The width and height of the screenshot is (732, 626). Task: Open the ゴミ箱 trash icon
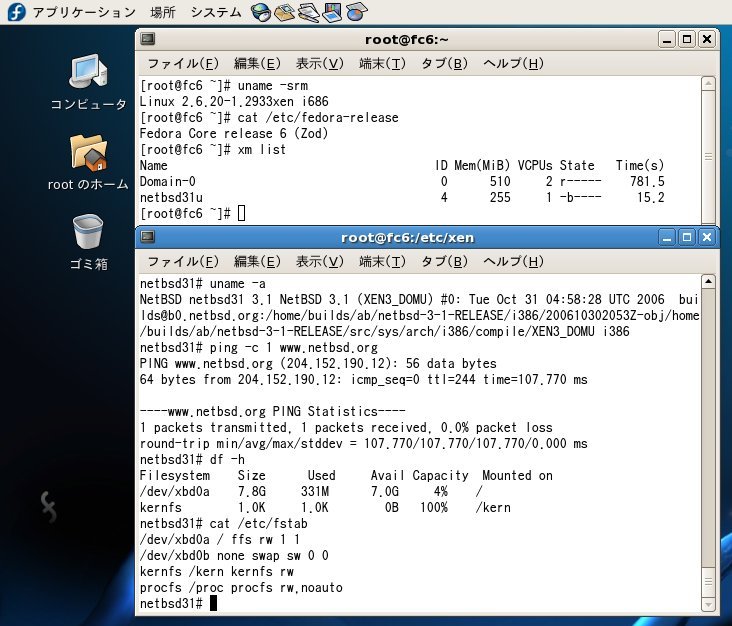88,242
